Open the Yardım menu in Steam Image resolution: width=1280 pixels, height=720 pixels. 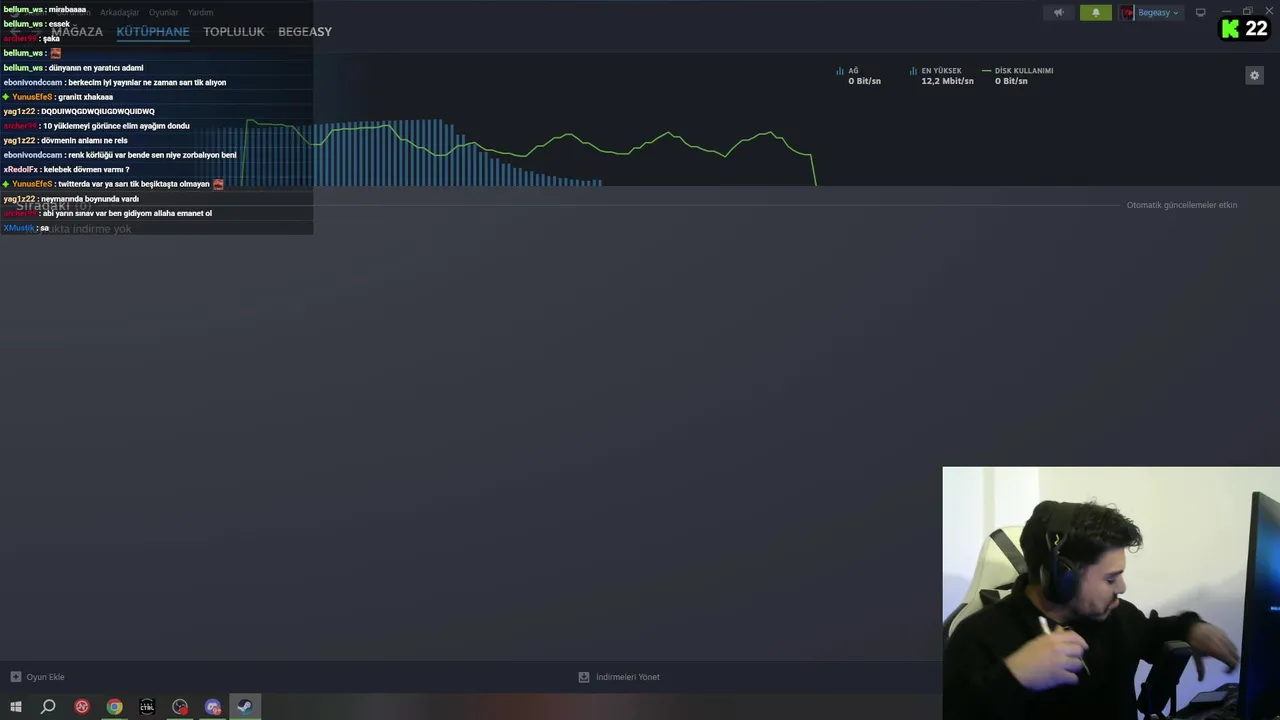pyautogui.click(x=200, y=12)
